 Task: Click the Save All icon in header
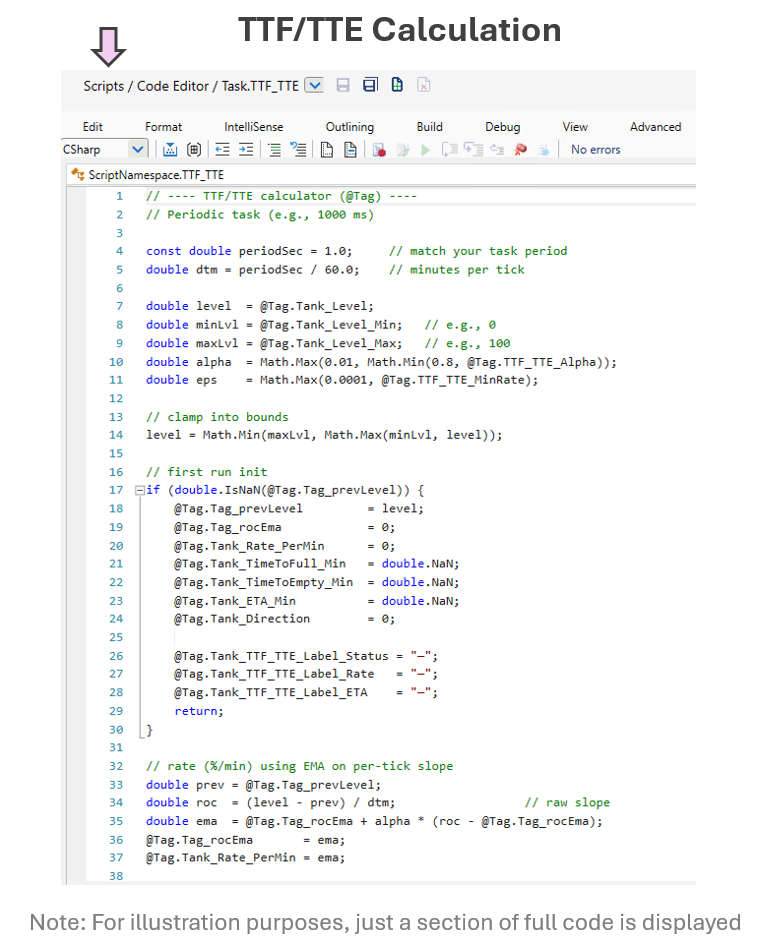tap(370, 86)
